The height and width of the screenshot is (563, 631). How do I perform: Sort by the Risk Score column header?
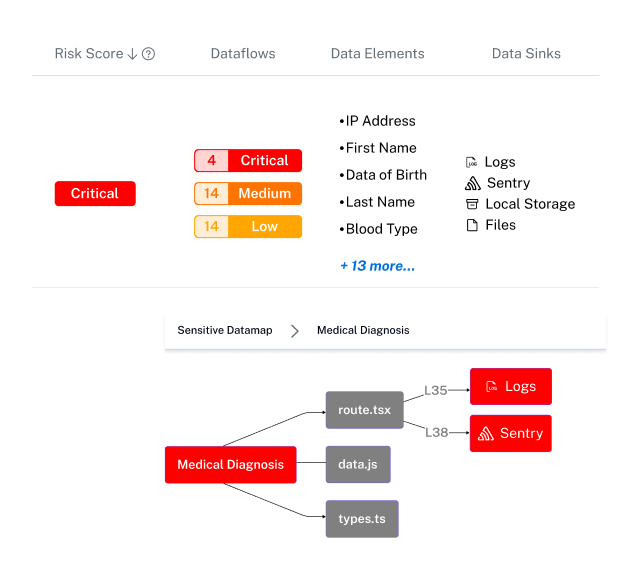pos(88,54)
